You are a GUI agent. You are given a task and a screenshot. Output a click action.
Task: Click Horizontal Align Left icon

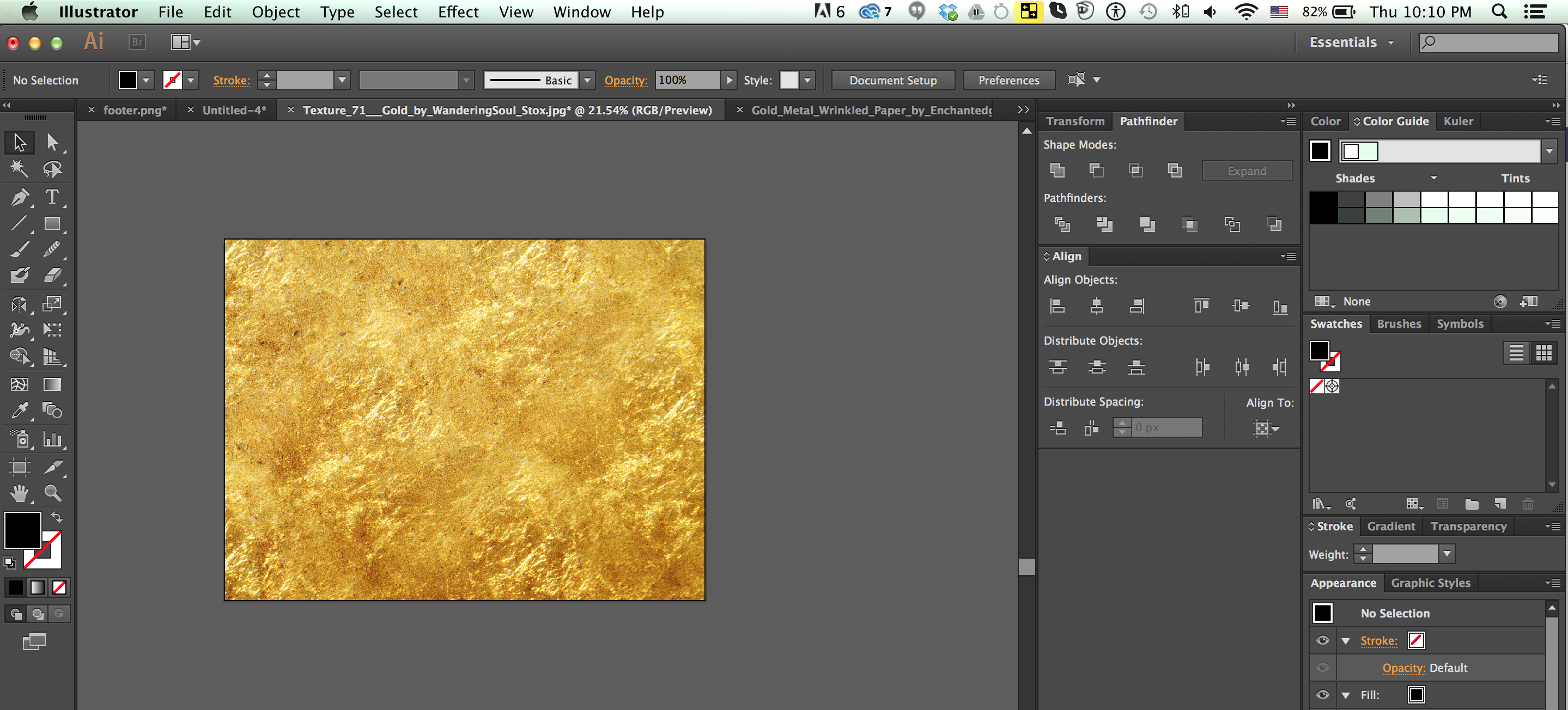(1058, 305)
